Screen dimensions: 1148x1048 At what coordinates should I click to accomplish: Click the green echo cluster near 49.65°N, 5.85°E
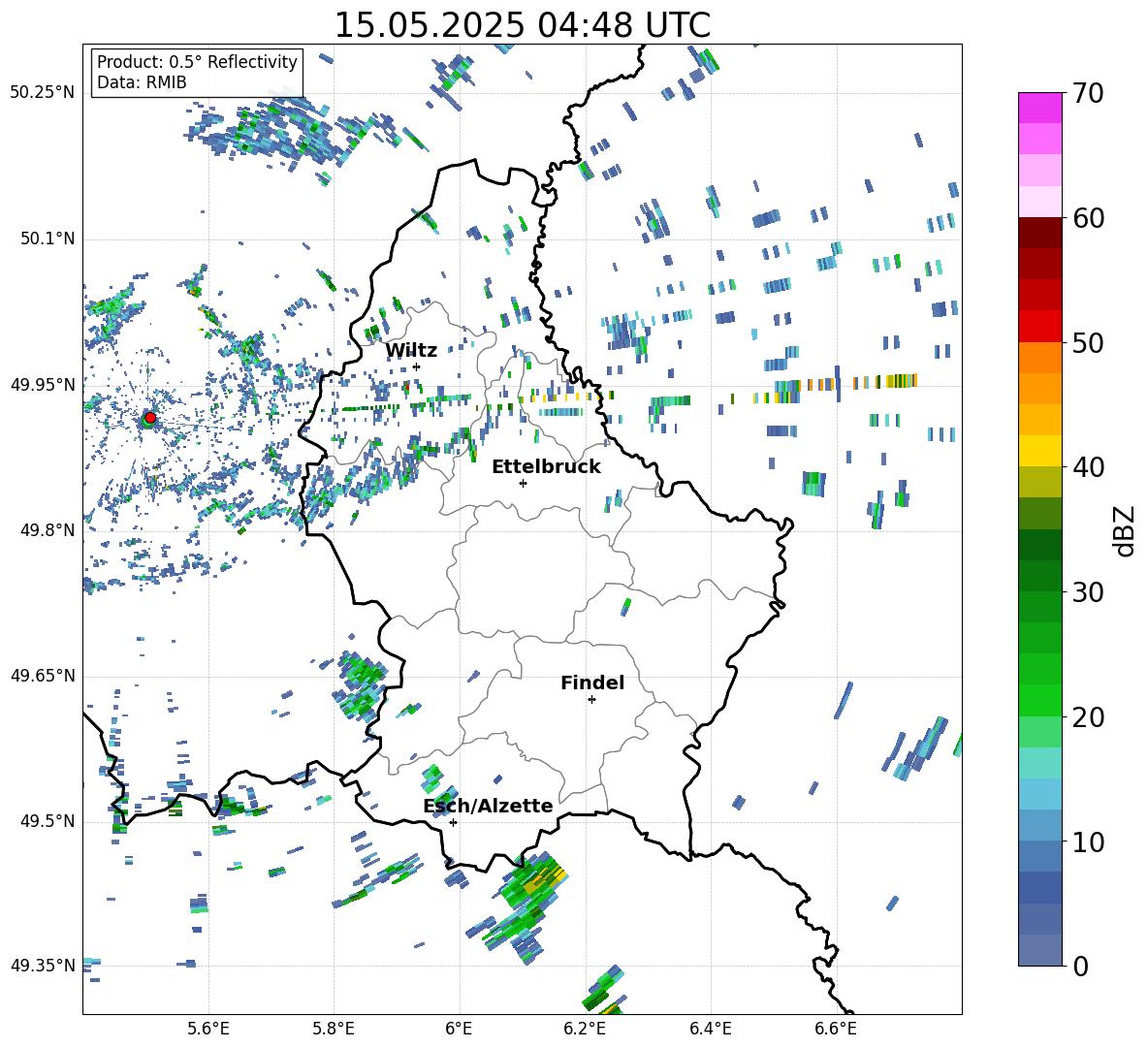point(361,685)
